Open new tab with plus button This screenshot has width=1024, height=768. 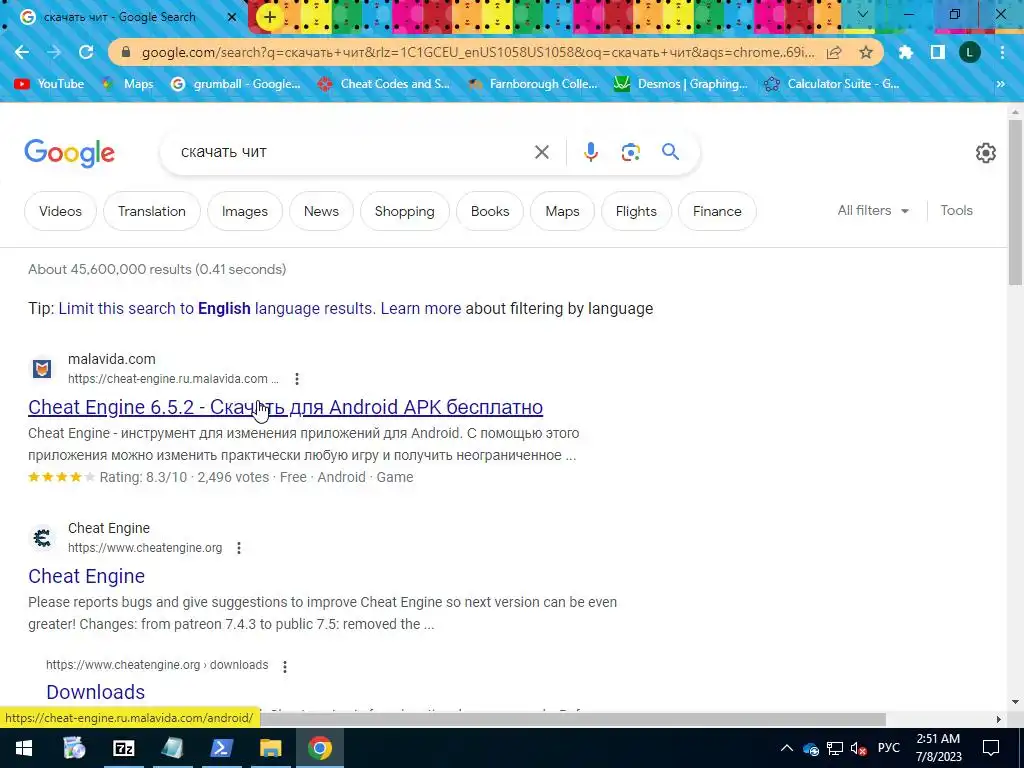click(x=270, y=18)
